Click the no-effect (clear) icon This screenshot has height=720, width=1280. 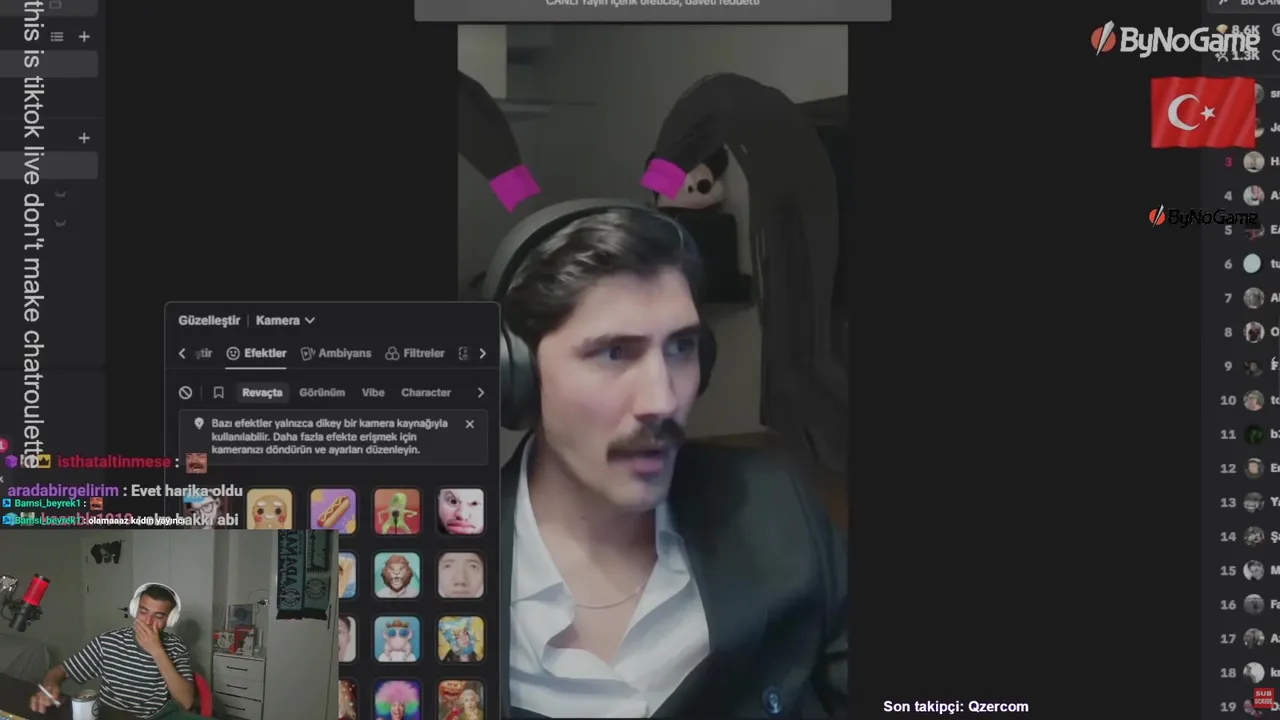pos(186,393)
